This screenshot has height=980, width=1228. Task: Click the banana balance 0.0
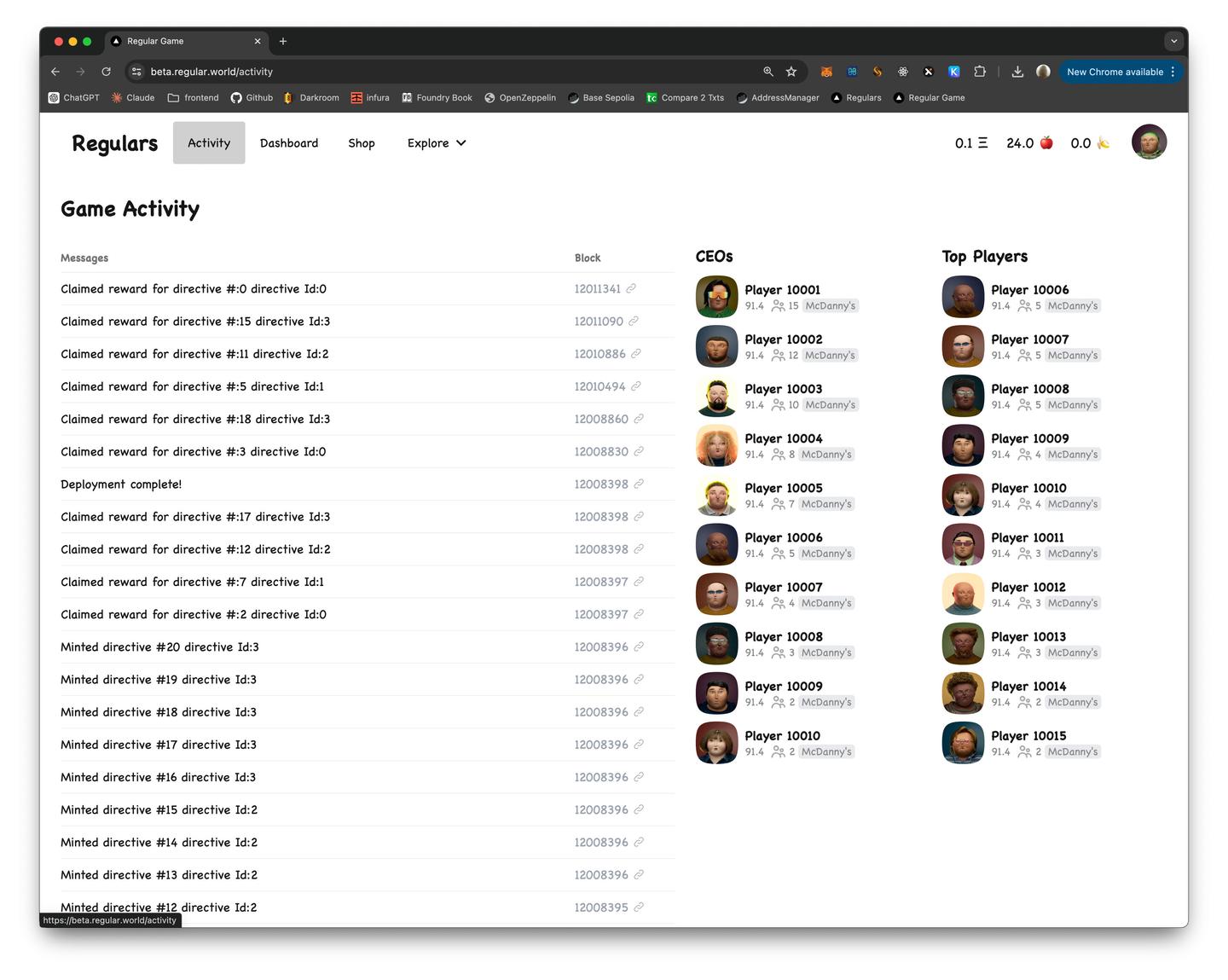[x=1090, y=143]
